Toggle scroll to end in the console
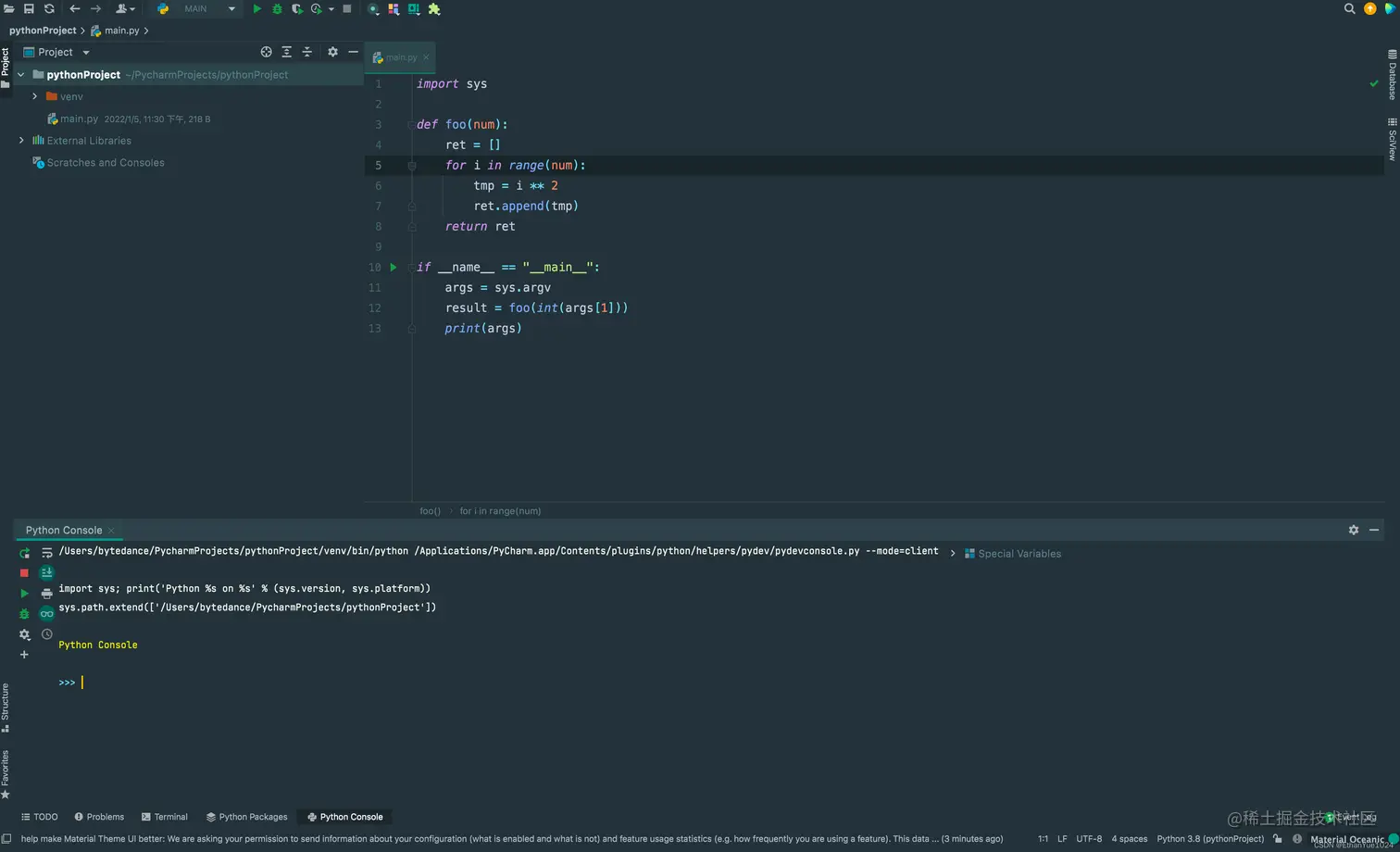The image size is (1400, 852). 47,573
